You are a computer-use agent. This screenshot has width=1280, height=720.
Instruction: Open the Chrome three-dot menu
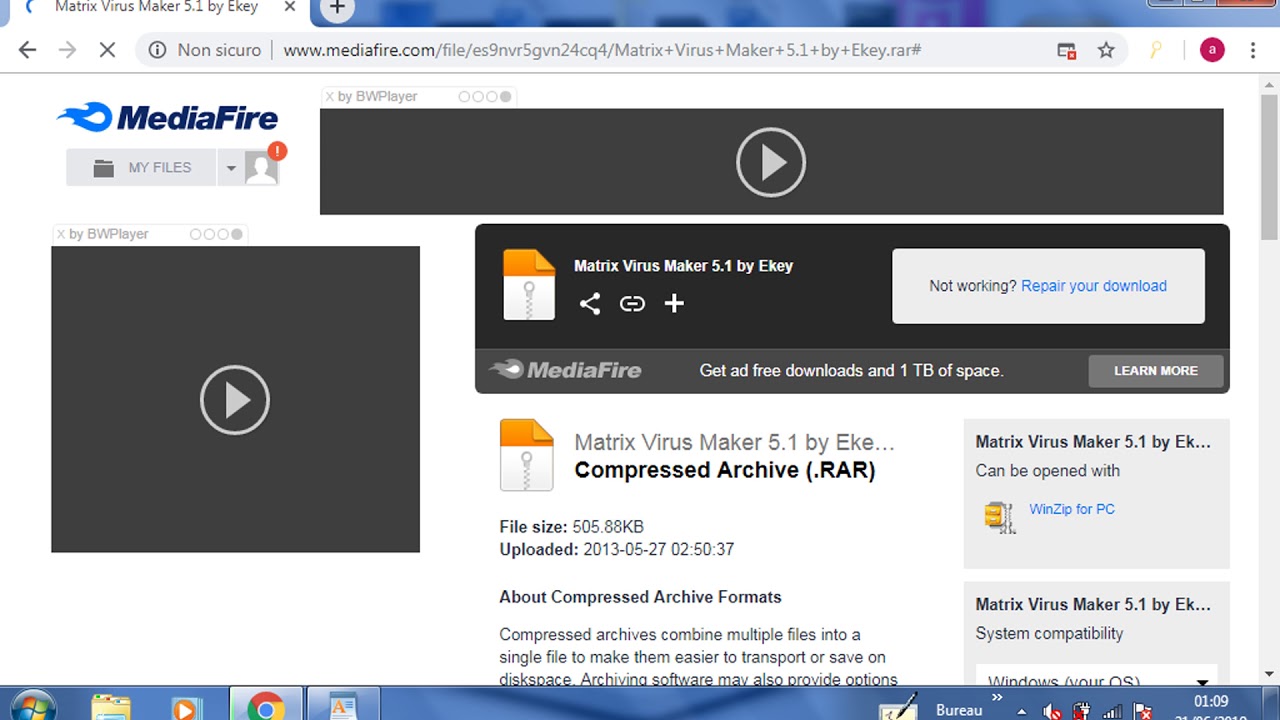click(1253, 50)
